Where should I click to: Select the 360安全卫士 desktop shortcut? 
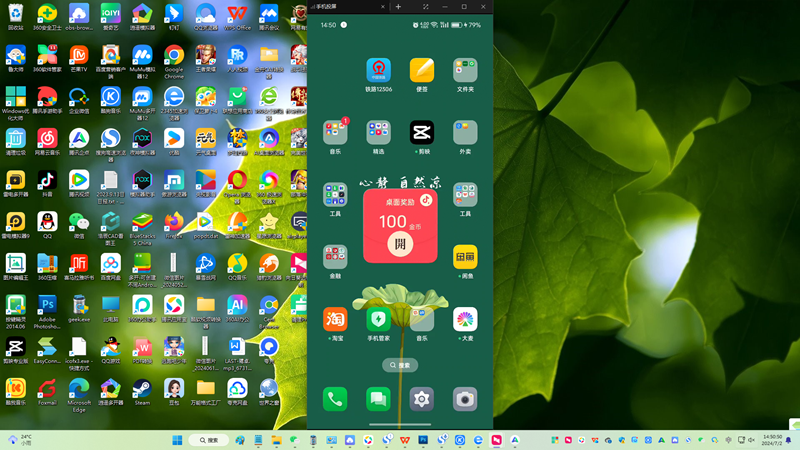47,17
